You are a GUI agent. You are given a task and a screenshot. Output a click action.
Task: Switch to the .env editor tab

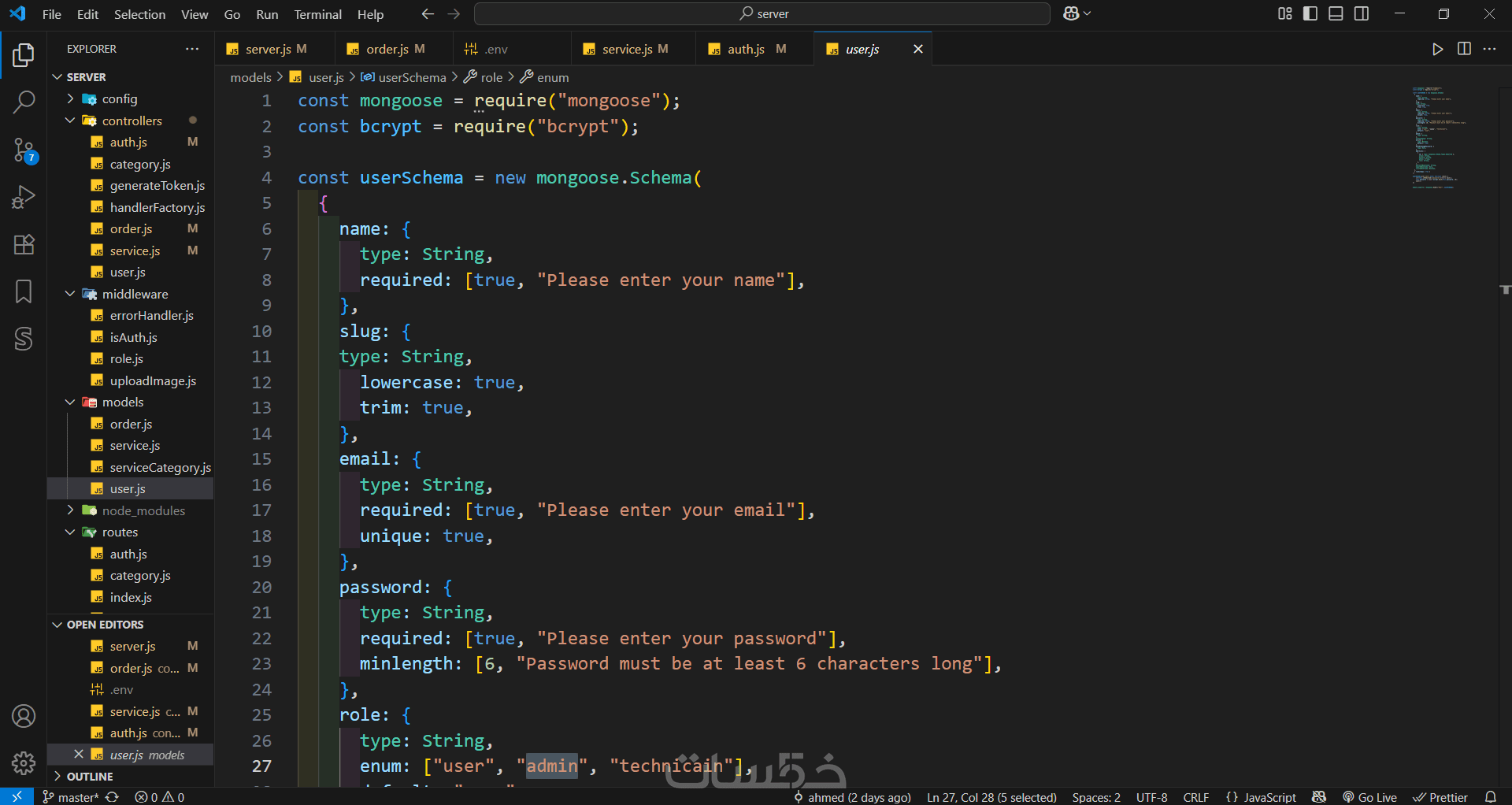pyautogui.click(x=495, y=49)
